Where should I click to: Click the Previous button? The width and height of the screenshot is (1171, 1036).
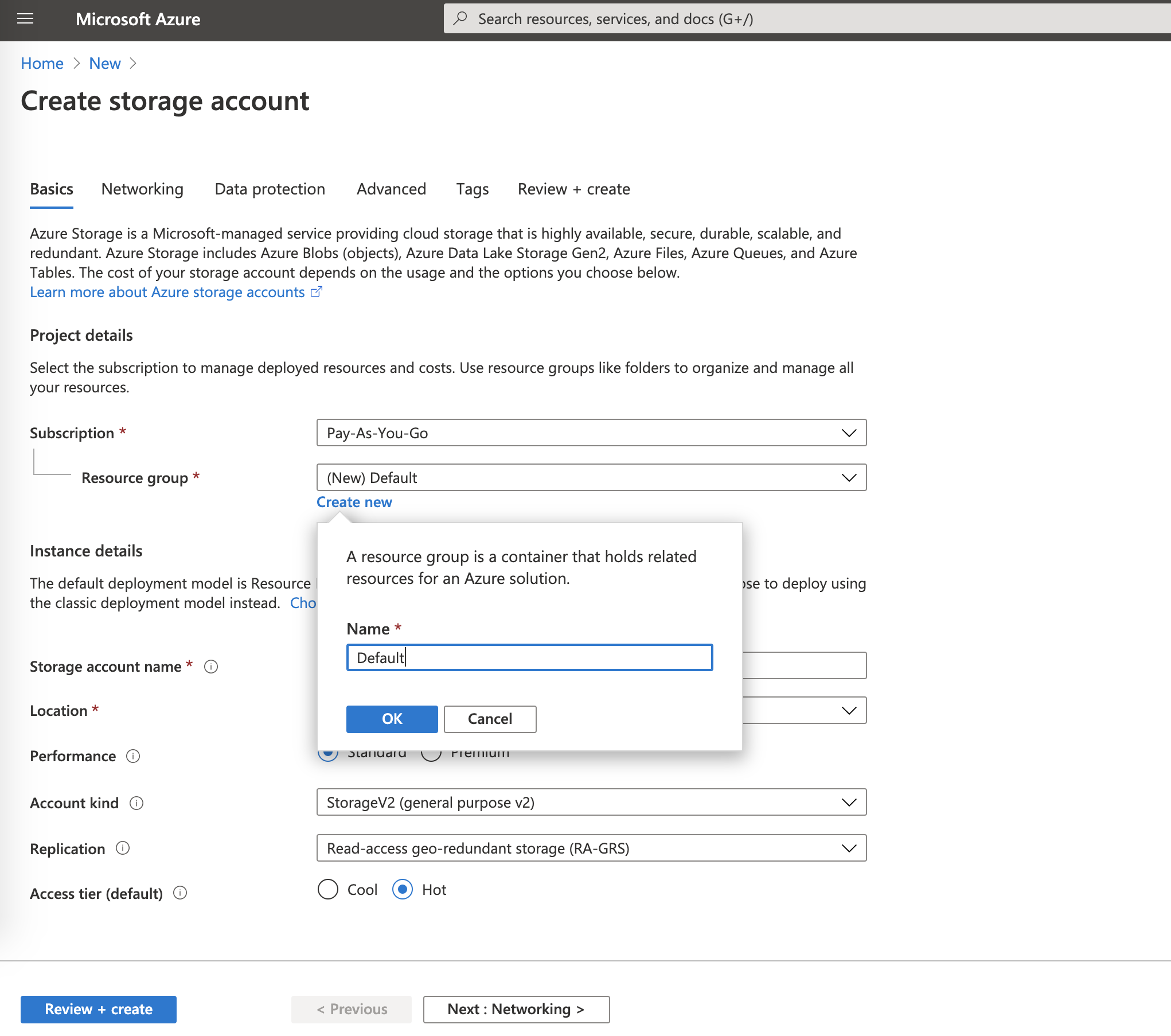click(352, 1009)
